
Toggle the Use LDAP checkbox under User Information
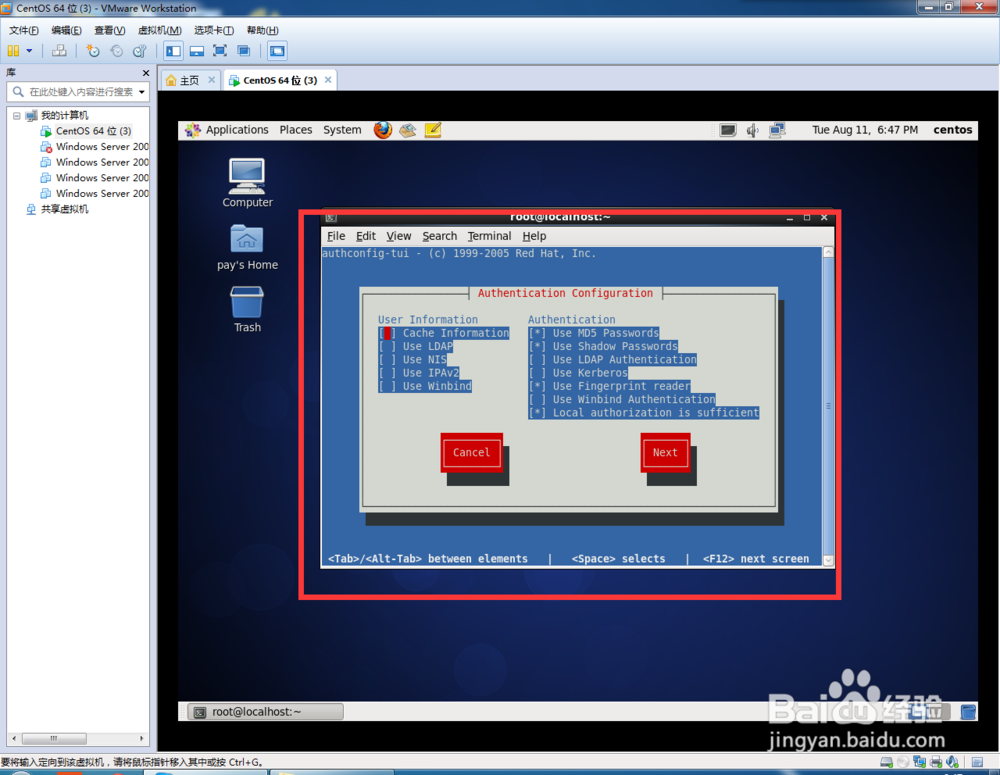[x=387, y=346]
